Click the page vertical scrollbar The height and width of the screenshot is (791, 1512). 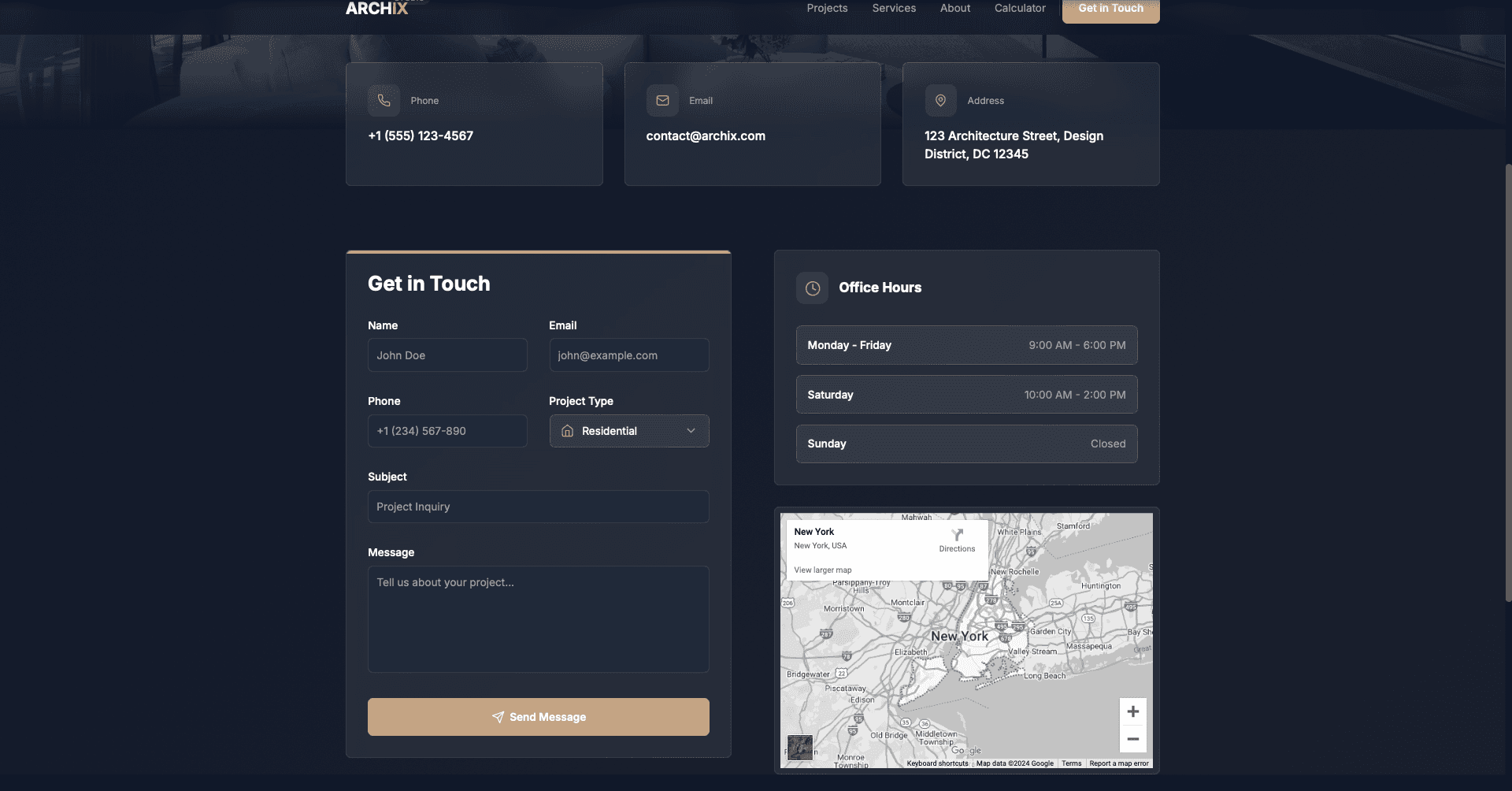click(x=1508, y=382)
